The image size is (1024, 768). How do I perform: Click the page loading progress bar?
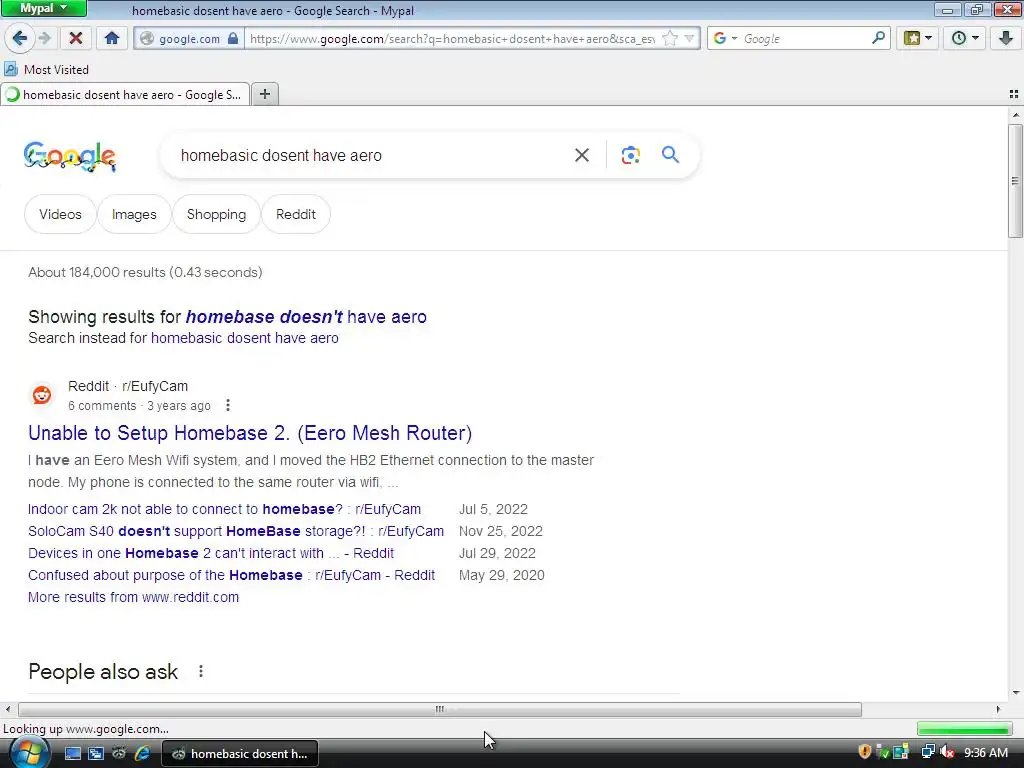coord(964,729)
